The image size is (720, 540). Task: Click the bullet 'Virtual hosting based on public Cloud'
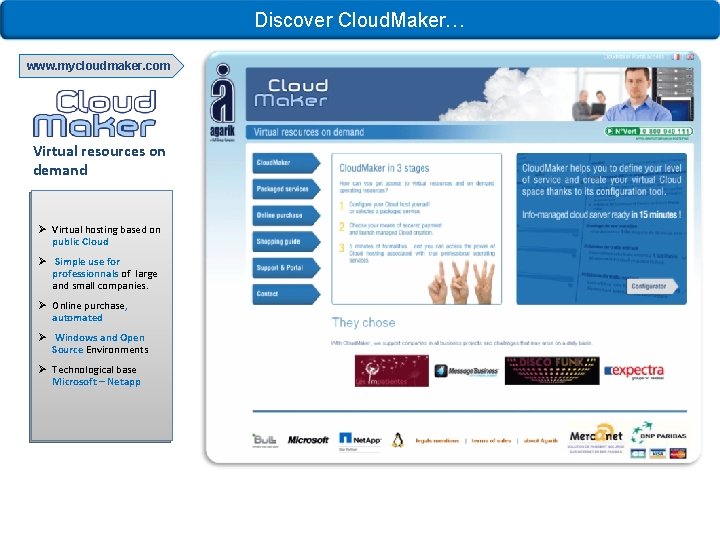point(106,236)
